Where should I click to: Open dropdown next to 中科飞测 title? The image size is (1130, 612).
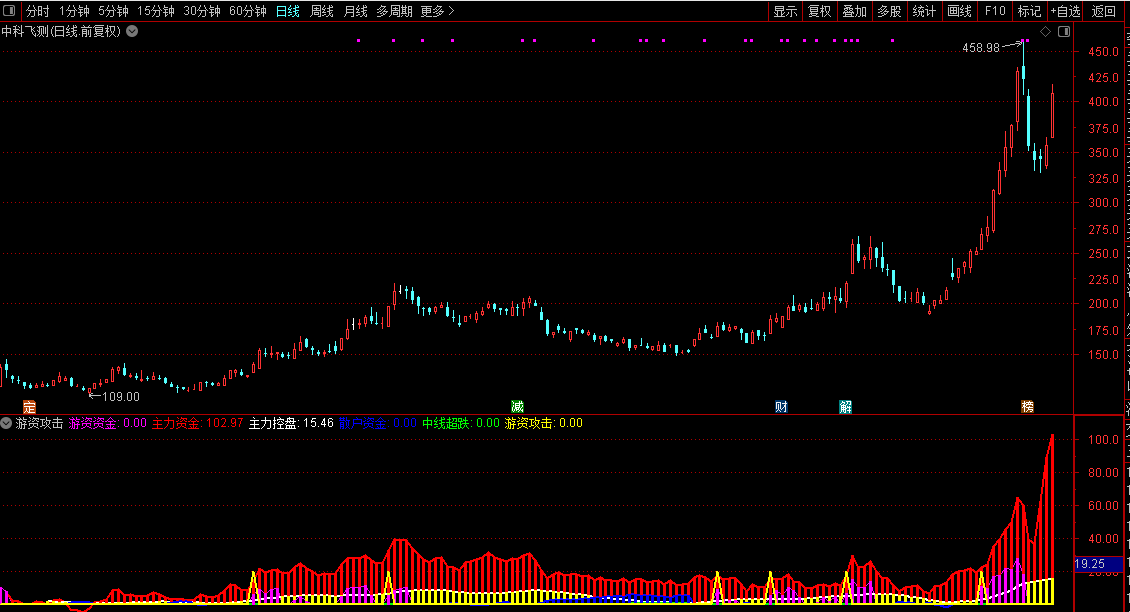point(132,31)
